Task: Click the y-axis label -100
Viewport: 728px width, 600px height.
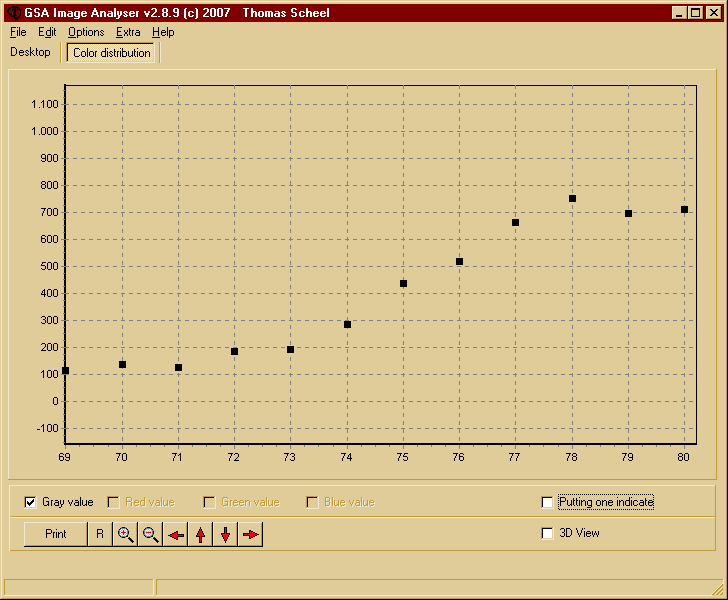Action: 47,428
